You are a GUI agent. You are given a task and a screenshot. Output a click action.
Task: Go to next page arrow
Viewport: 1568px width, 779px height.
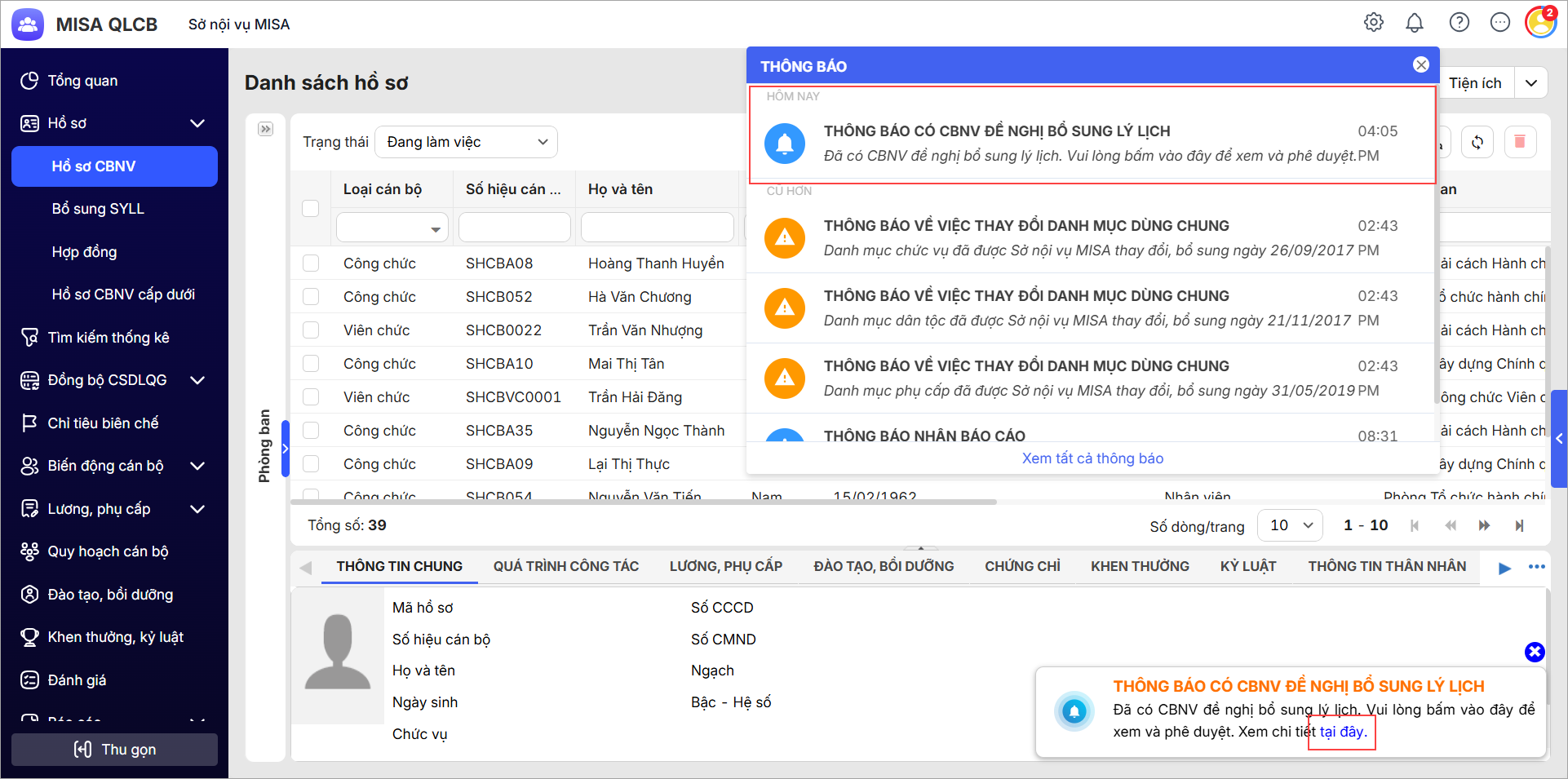pos(1484,526)
